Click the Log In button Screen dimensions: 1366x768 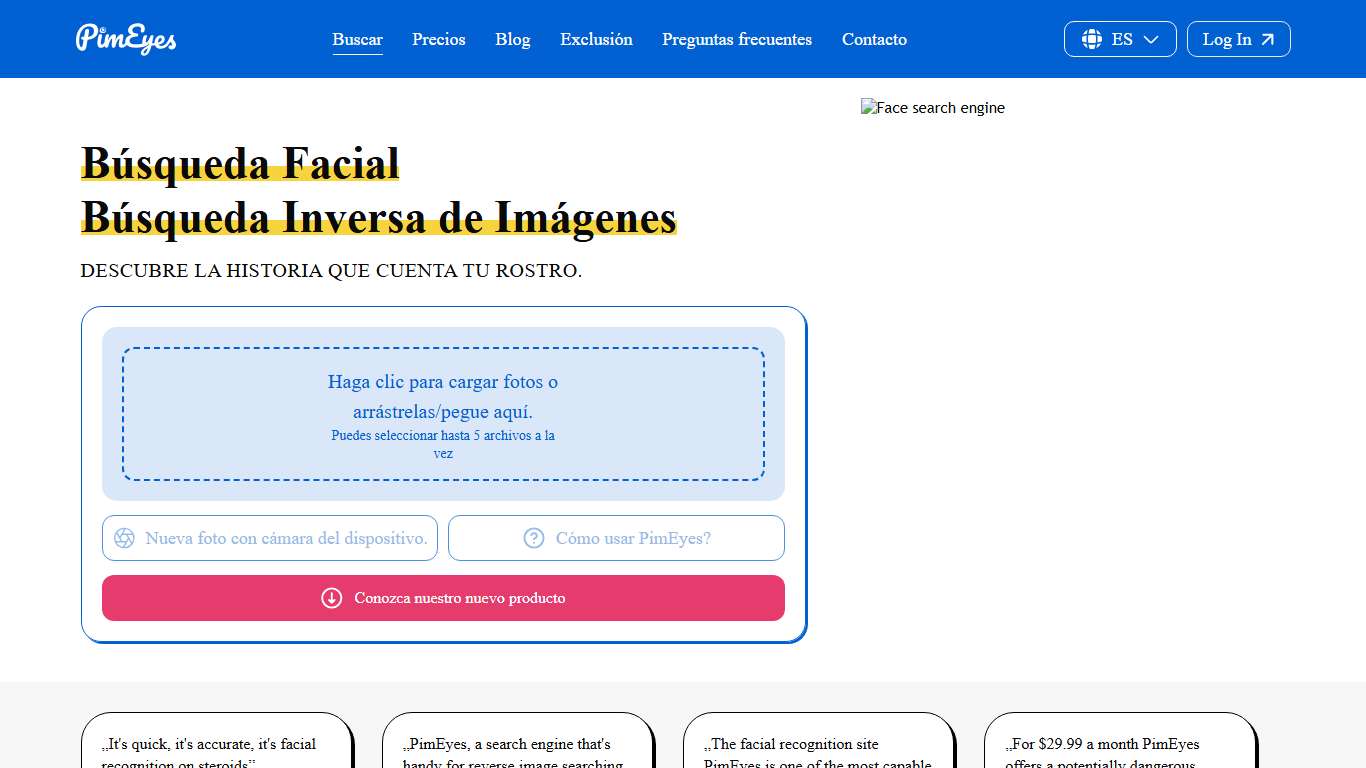pyautogui.click(x=1238, y=39)
